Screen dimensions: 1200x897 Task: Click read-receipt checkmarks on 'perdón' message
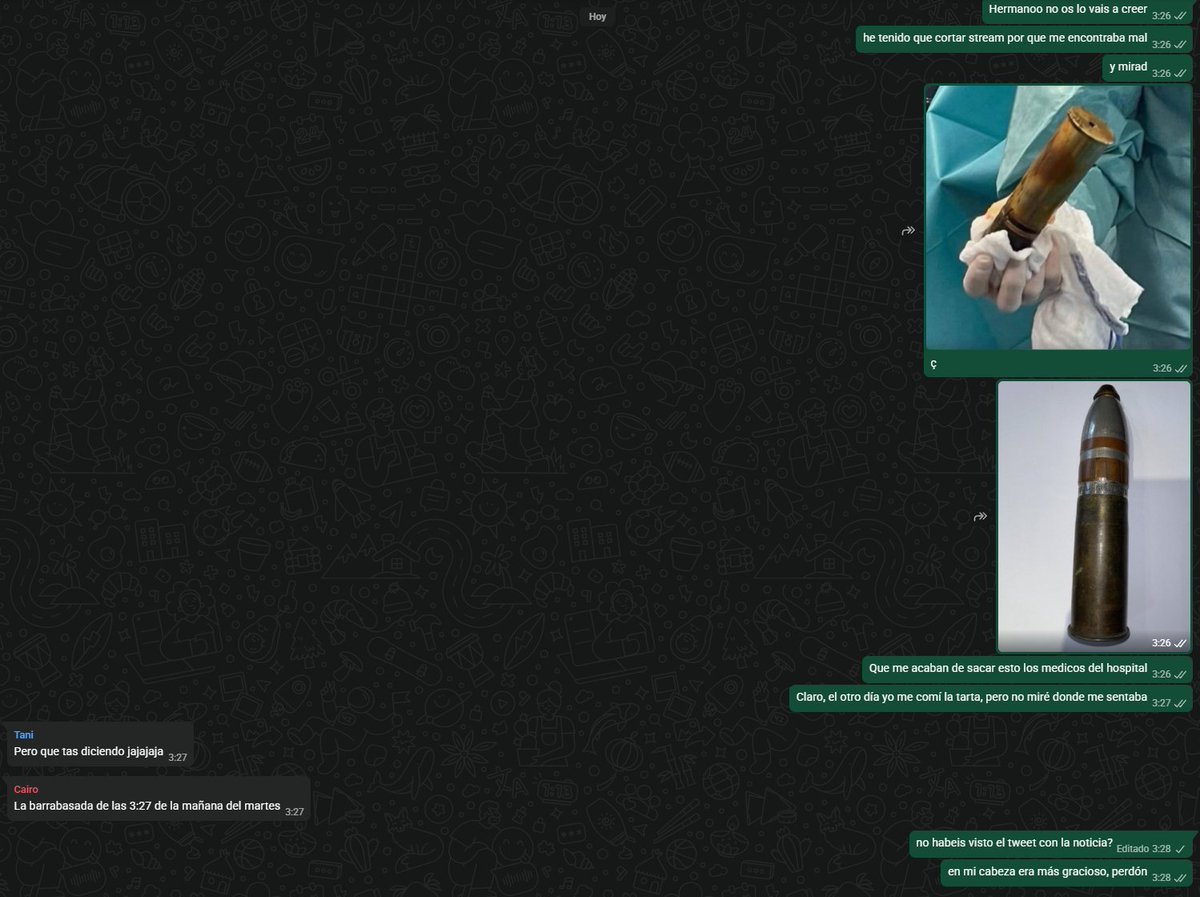(1181, 878)
